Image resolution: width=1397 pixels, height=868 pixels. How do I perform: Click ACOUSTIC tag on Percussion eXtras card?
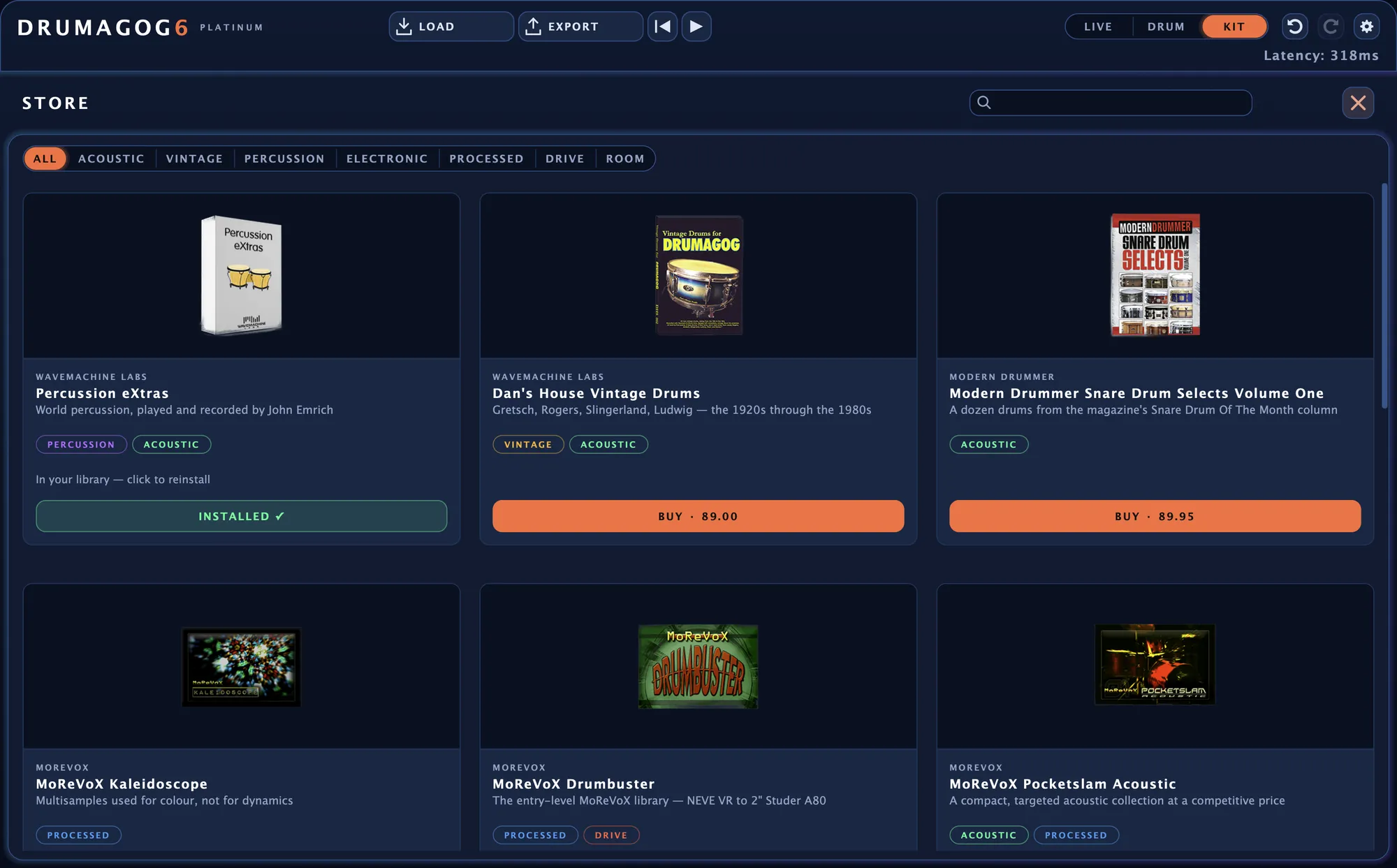171,444
